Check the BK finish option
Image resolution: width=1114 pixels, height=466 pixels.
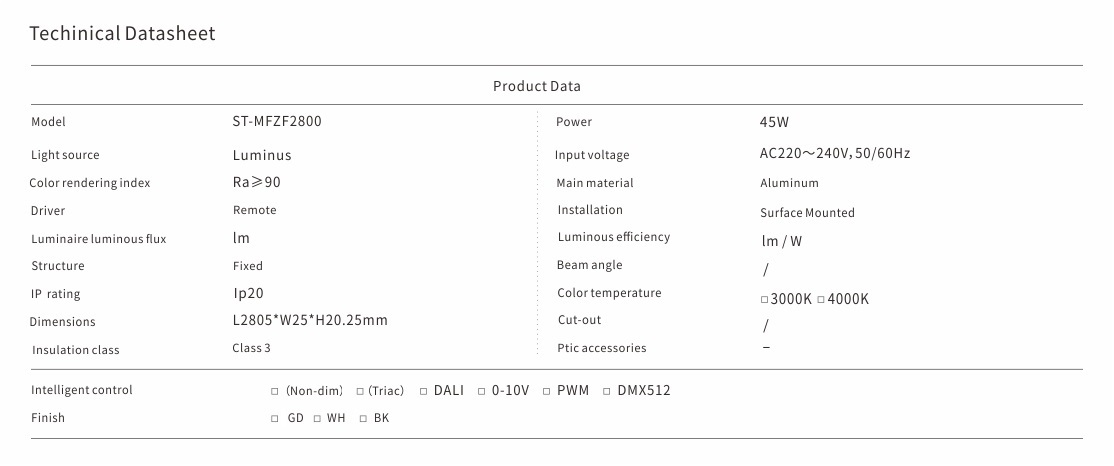pyautogui.click(x=363, y=418)
